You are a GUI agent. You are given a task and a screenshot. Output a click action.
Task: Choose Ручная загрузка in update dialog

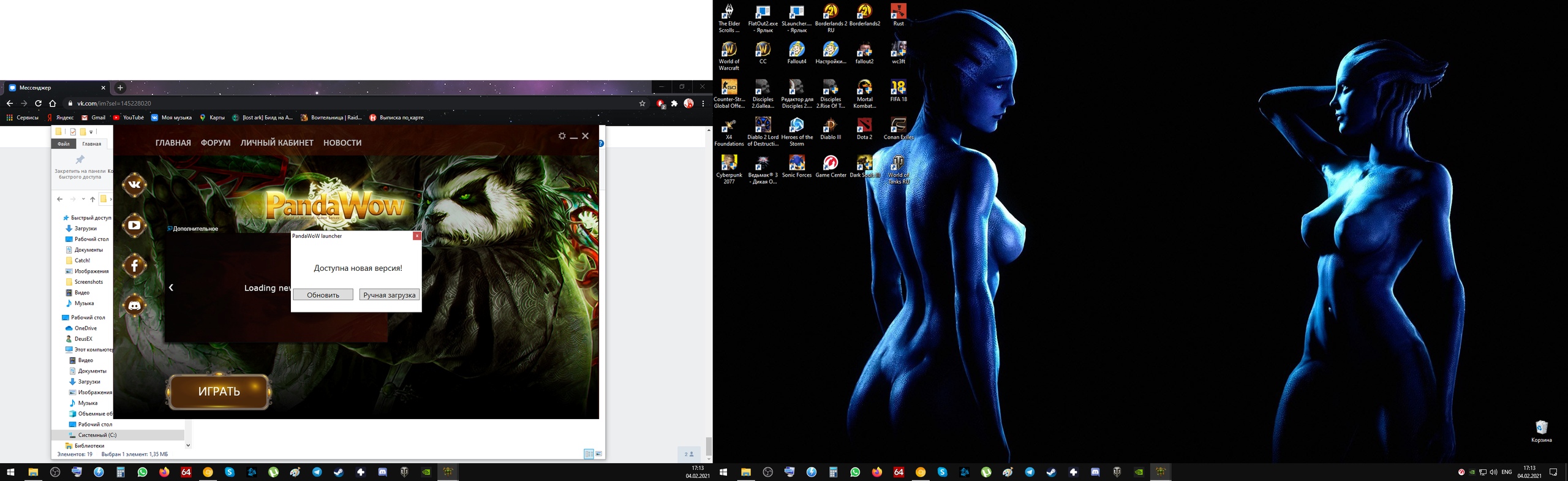click(x=390, y=295)
